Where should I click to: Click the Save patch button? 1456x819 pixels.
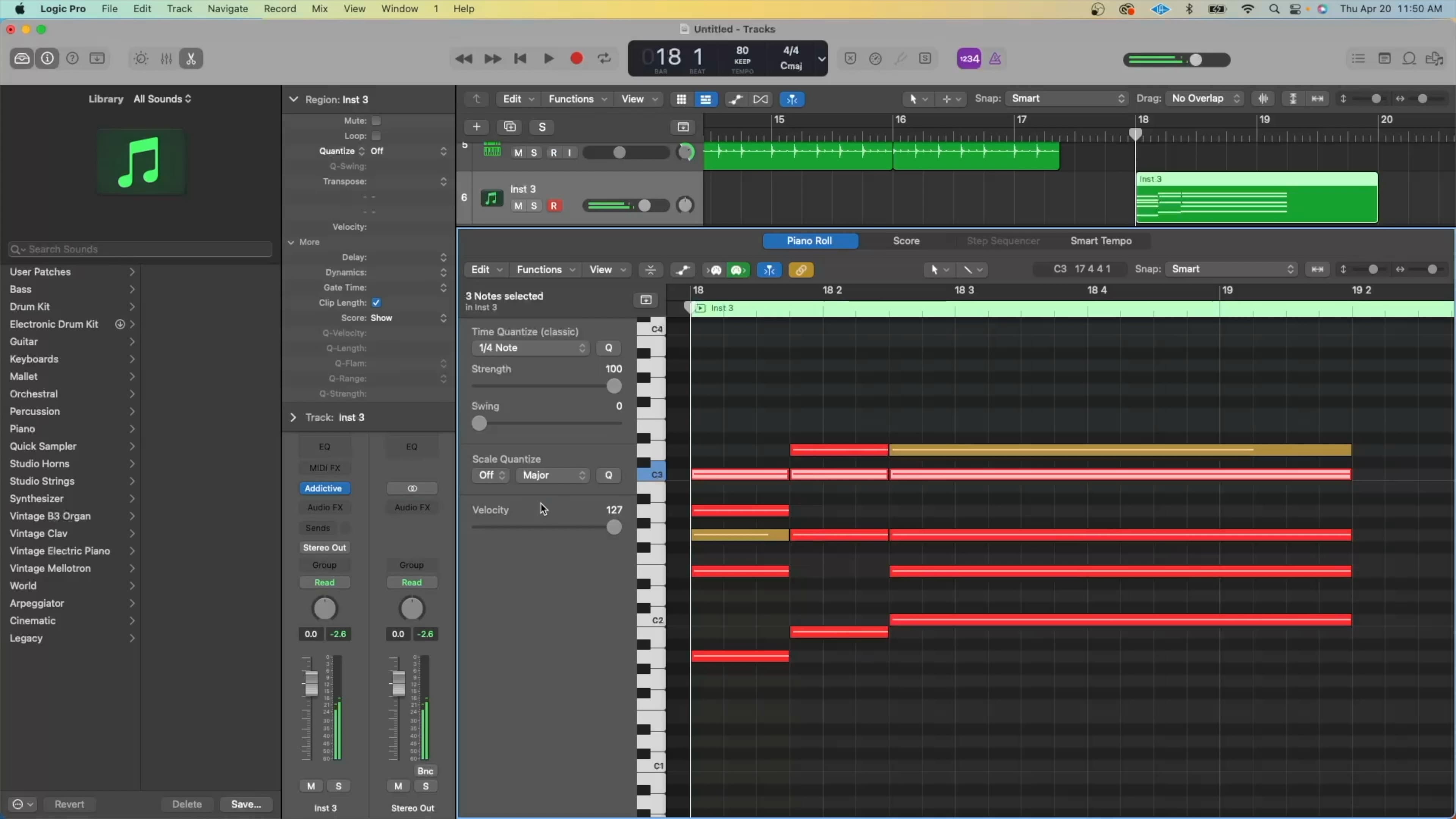pos(246,804)
